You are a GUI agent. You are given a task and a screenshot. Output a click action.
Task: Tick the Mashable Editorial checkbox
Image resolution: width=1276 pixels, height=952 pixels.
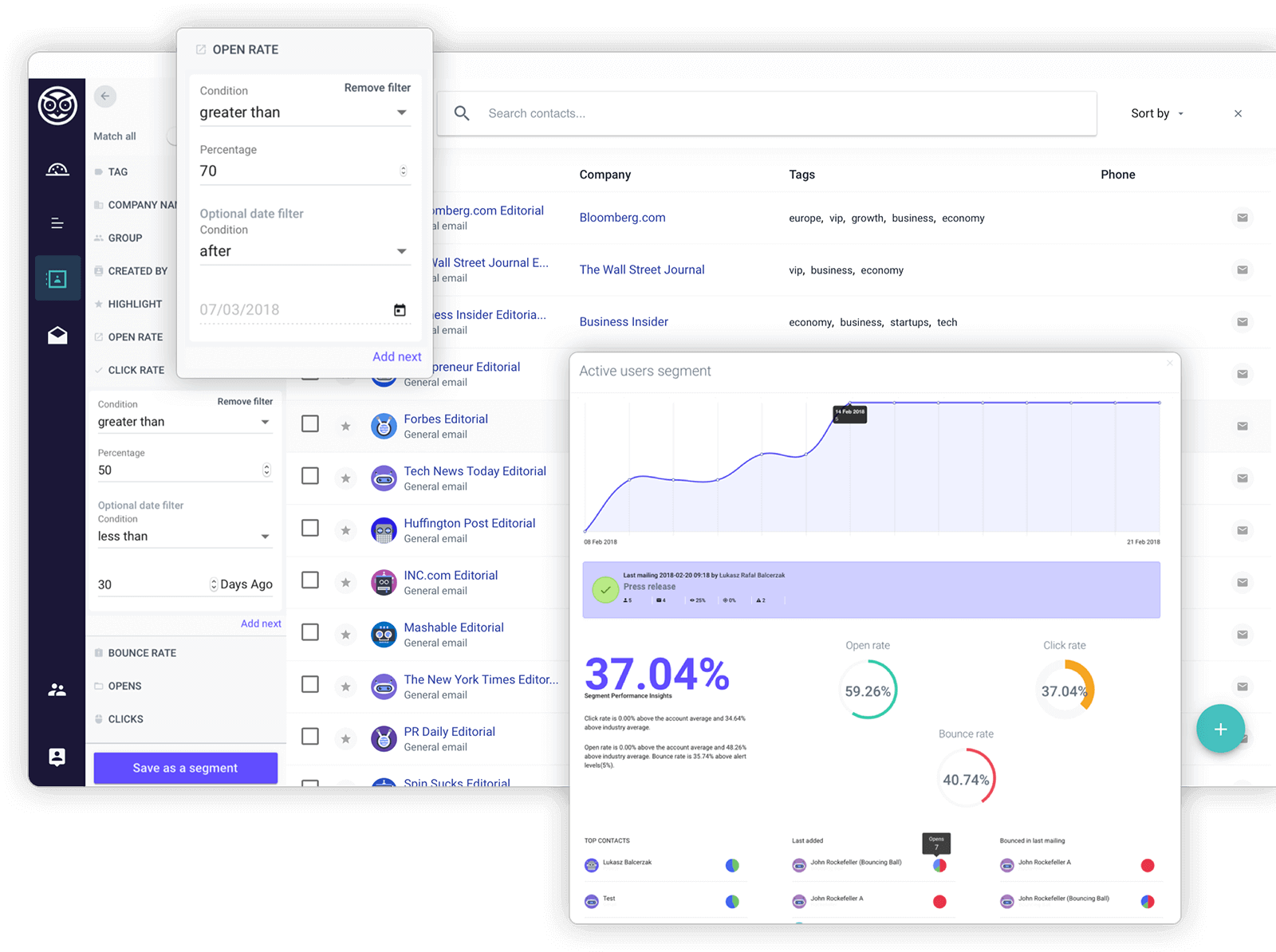(x=310, y=632)
